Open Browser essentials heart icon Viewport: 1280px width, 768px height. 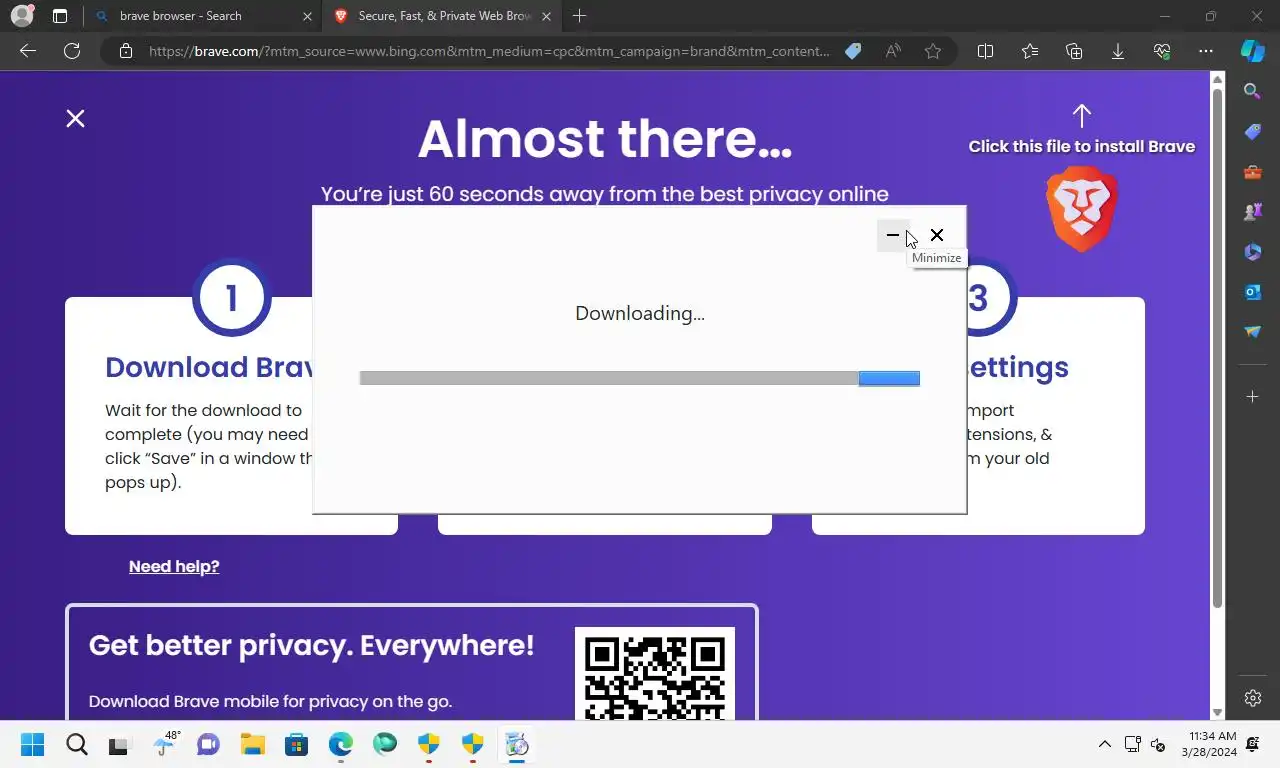coord(1162,51)
